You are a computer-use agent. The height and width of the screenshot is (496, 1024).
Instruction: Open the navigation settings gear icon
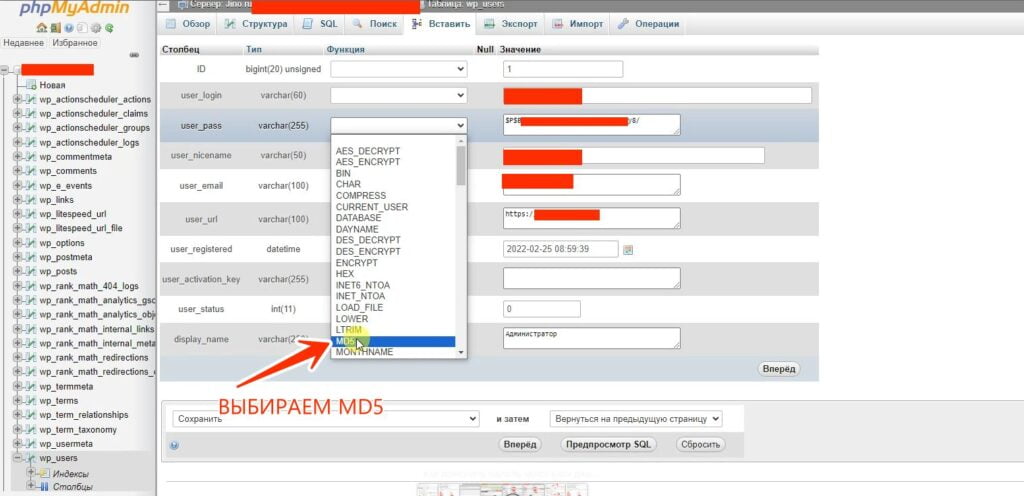pos(96,28)
